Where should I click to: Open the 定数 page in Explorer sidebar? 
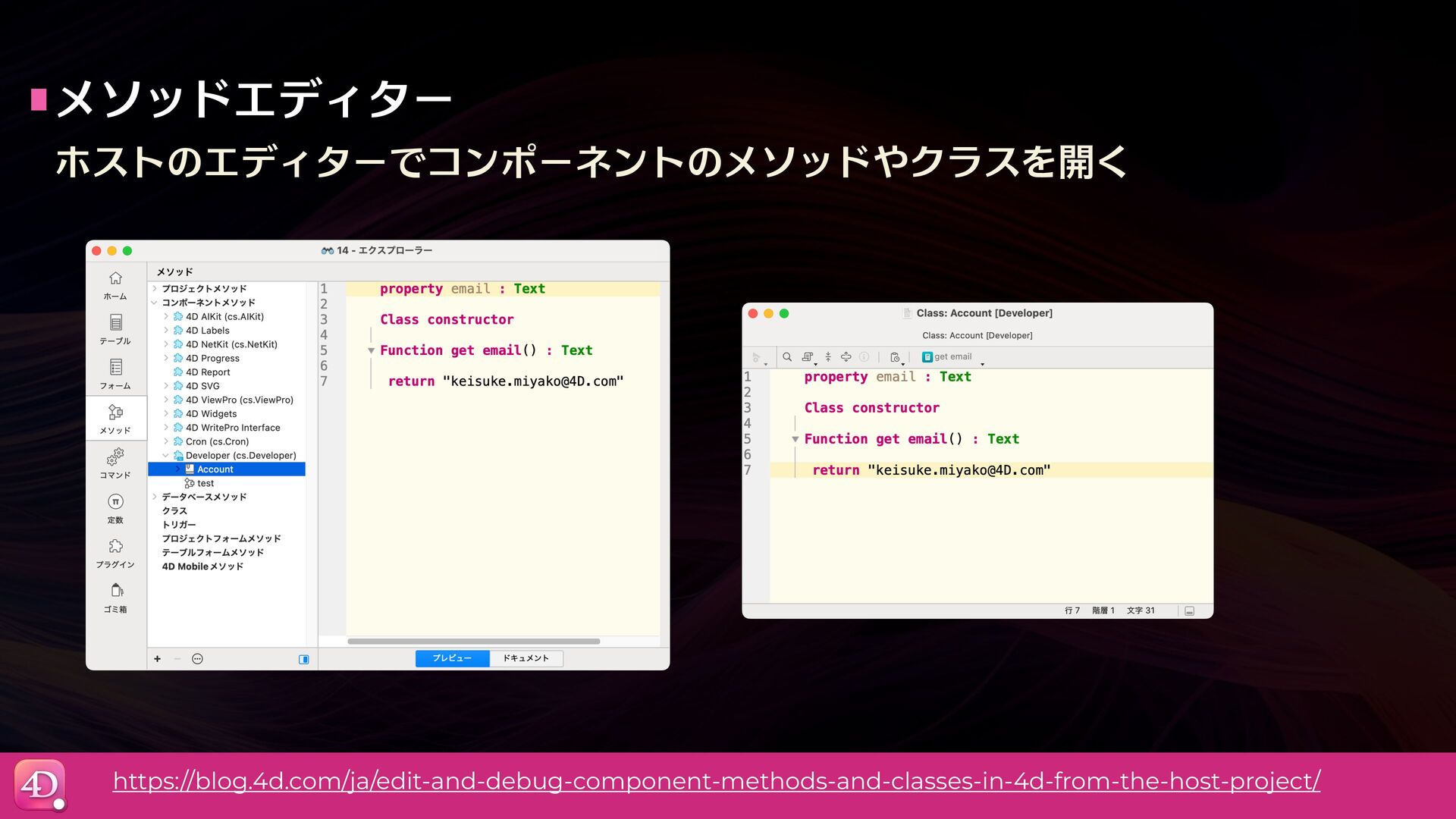pyautogui.click(x=115, y=509)
